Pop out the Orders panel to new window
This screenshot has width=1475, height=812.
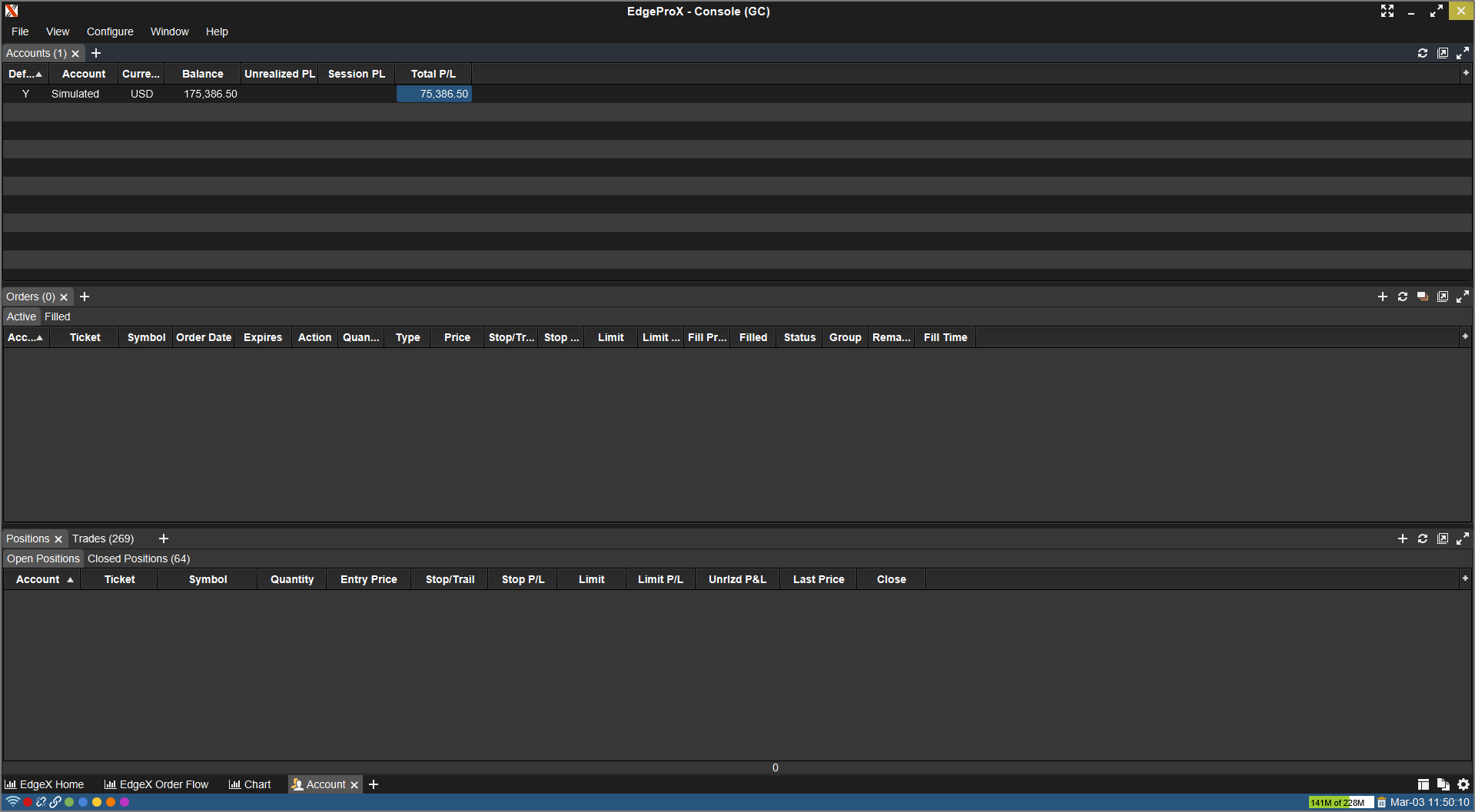(1443, 297)
